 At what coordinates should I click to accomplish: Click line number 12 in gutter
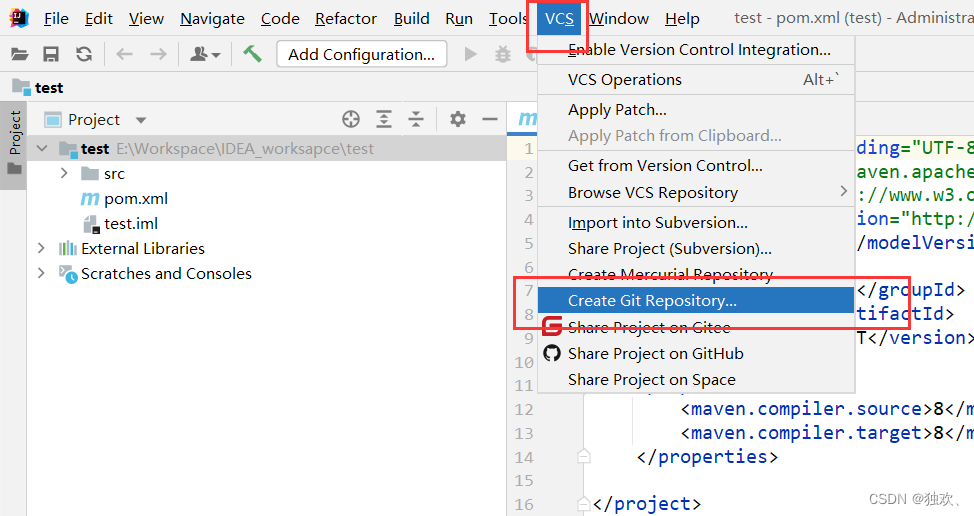click(524, 410)
